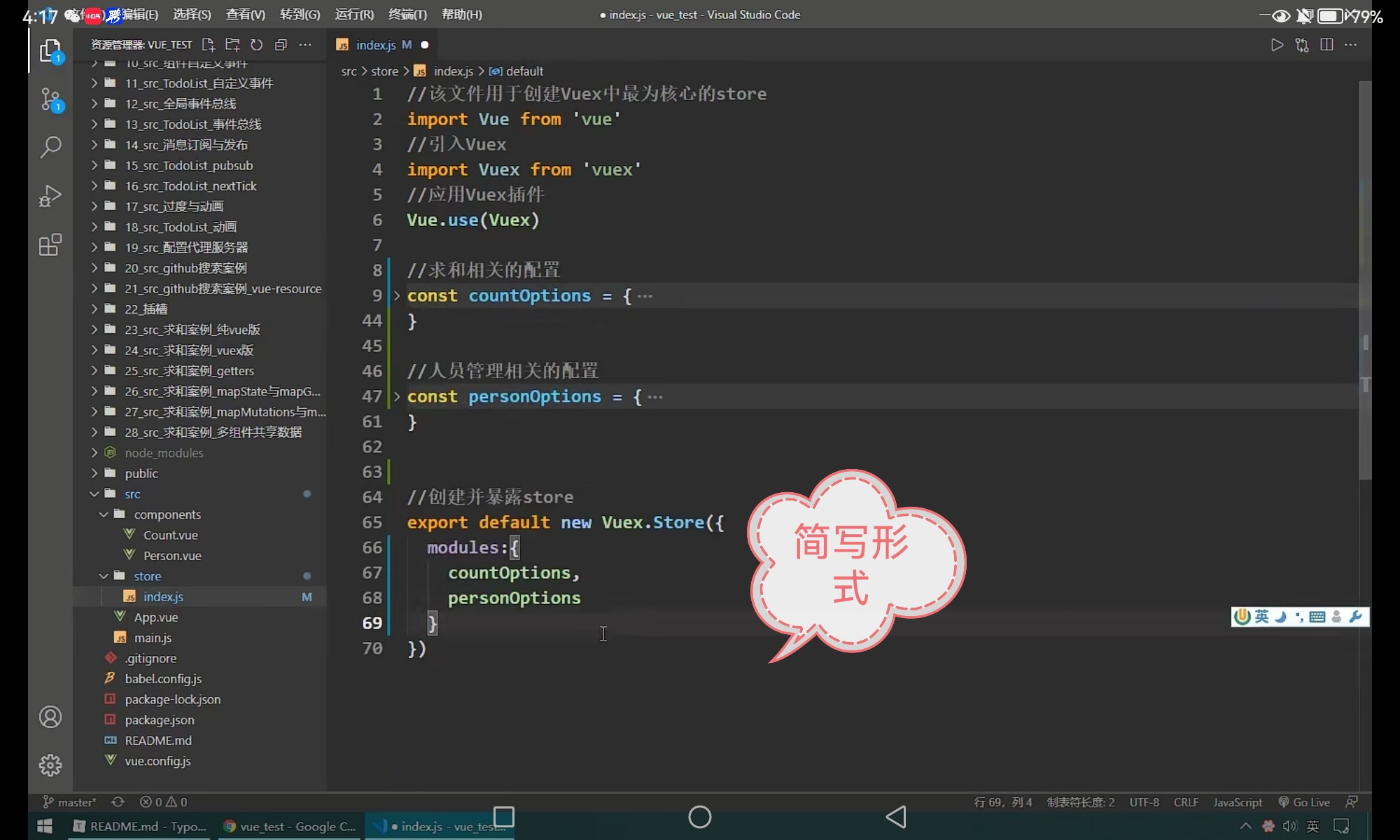Image resolution: width=1400 pixels, height=840 pixels.
Task: Open the Search view in activity bar
Action: click(x=50, y=147)
